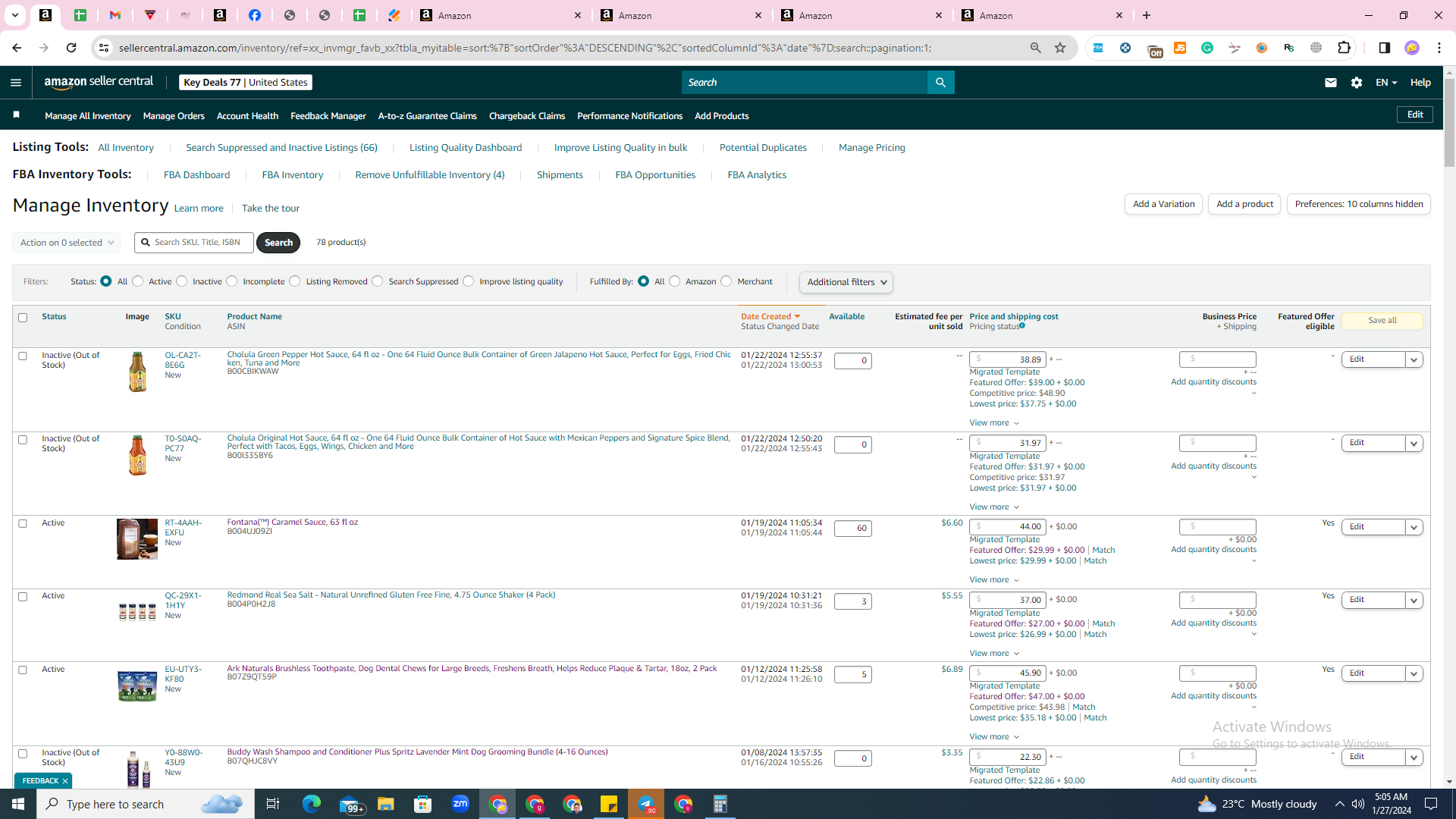1456x819 pixels.
Task: Go back with browser back arrow
Action: tap(17, 48)
